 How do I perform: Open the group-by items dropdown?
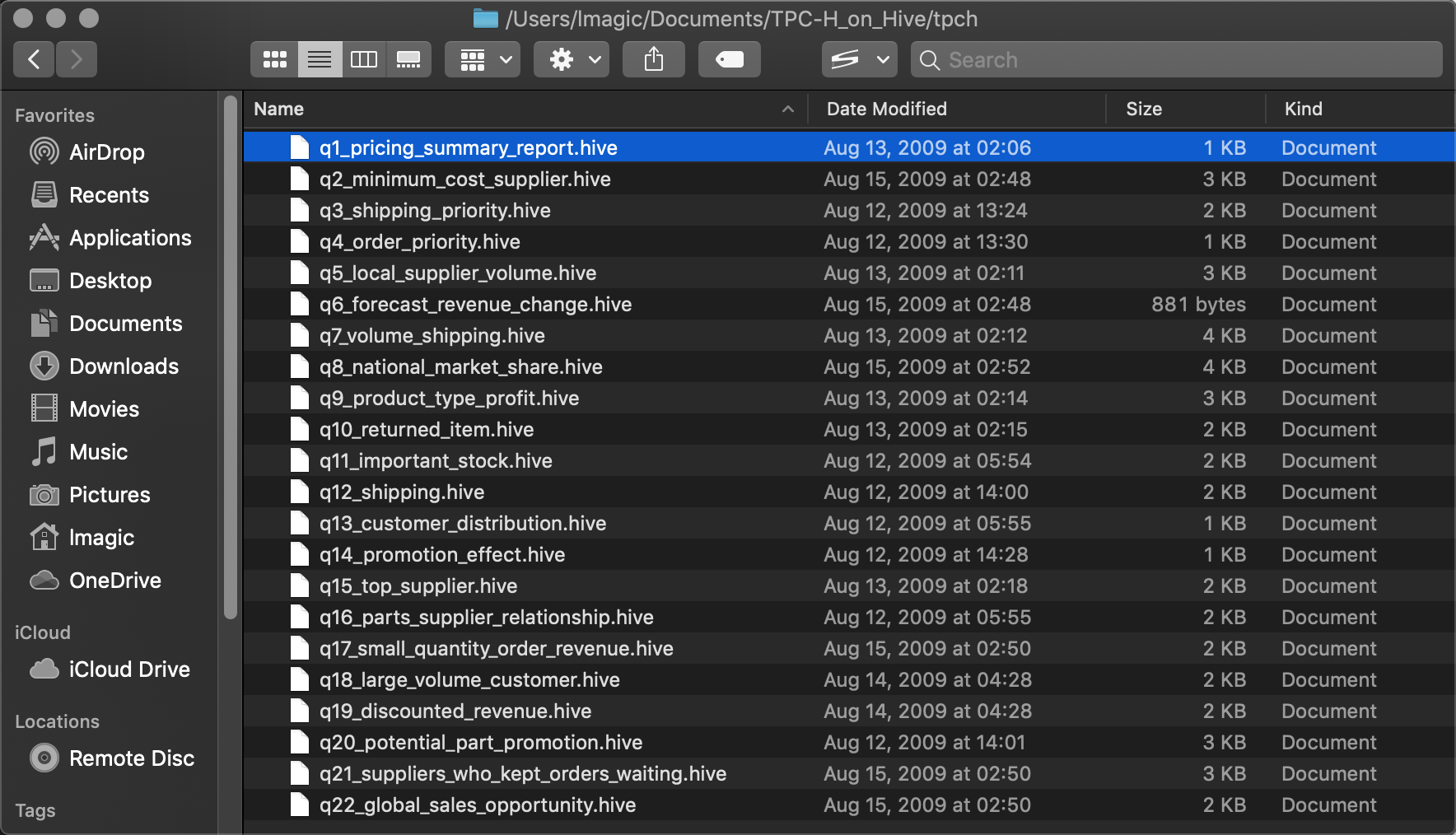[x=483, y=59]
